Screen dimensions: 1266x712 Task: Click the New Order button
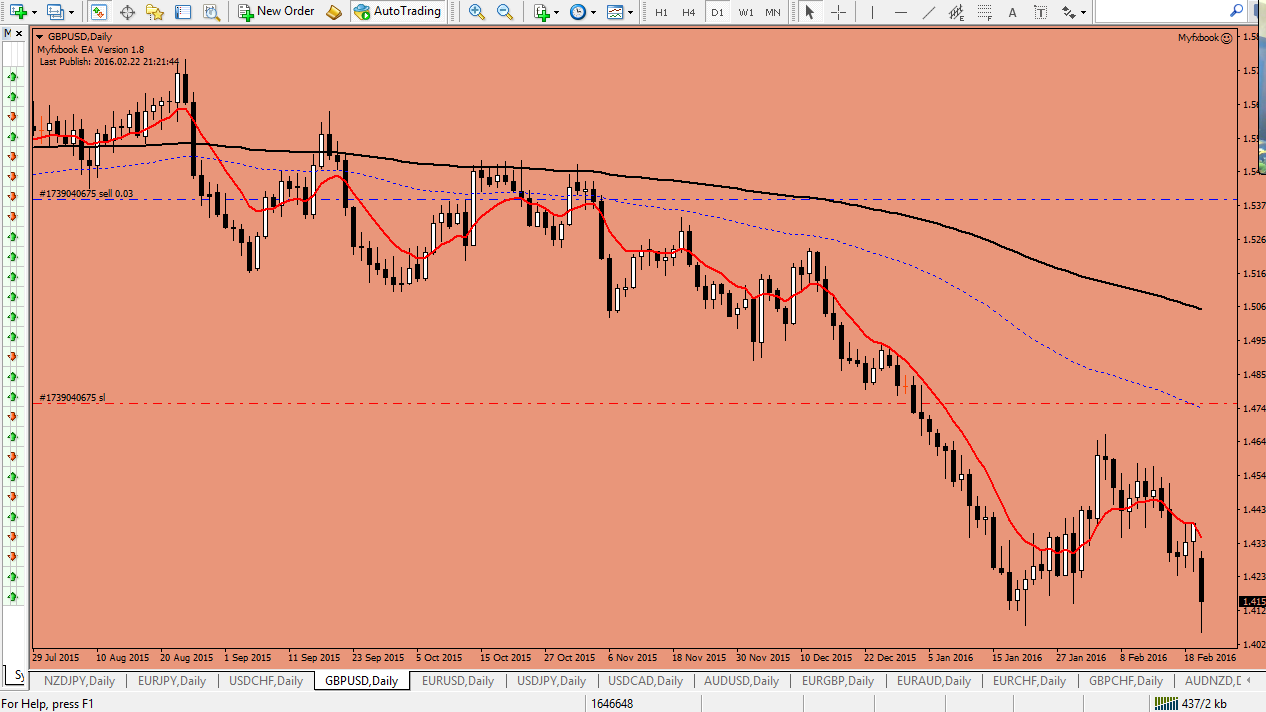pyautogui.click(x=277, y=12)
